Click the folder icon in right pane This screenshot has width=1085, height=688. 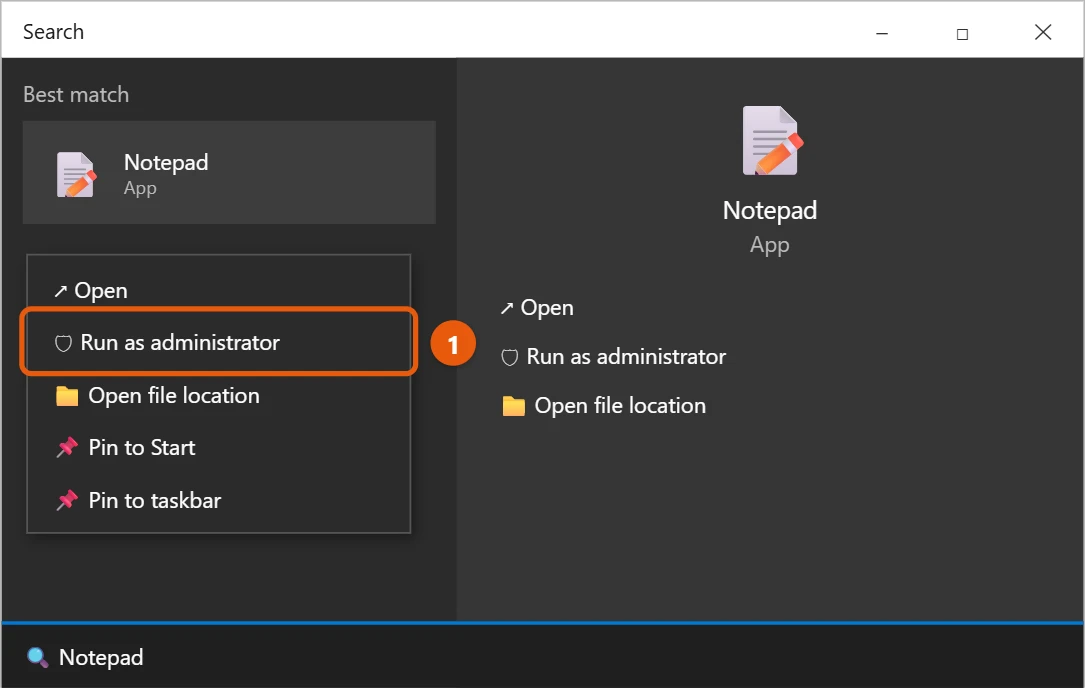tap(513, 406)
